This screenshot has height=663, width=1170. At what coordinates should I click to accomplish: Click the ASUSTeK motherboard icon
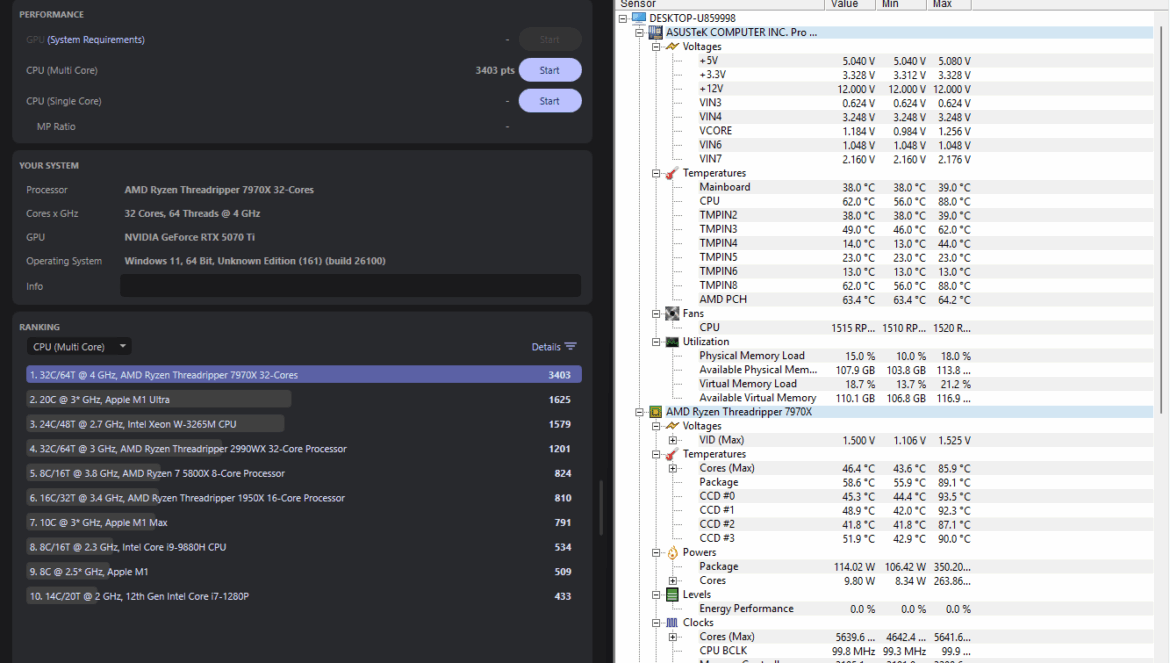[656, 32]
